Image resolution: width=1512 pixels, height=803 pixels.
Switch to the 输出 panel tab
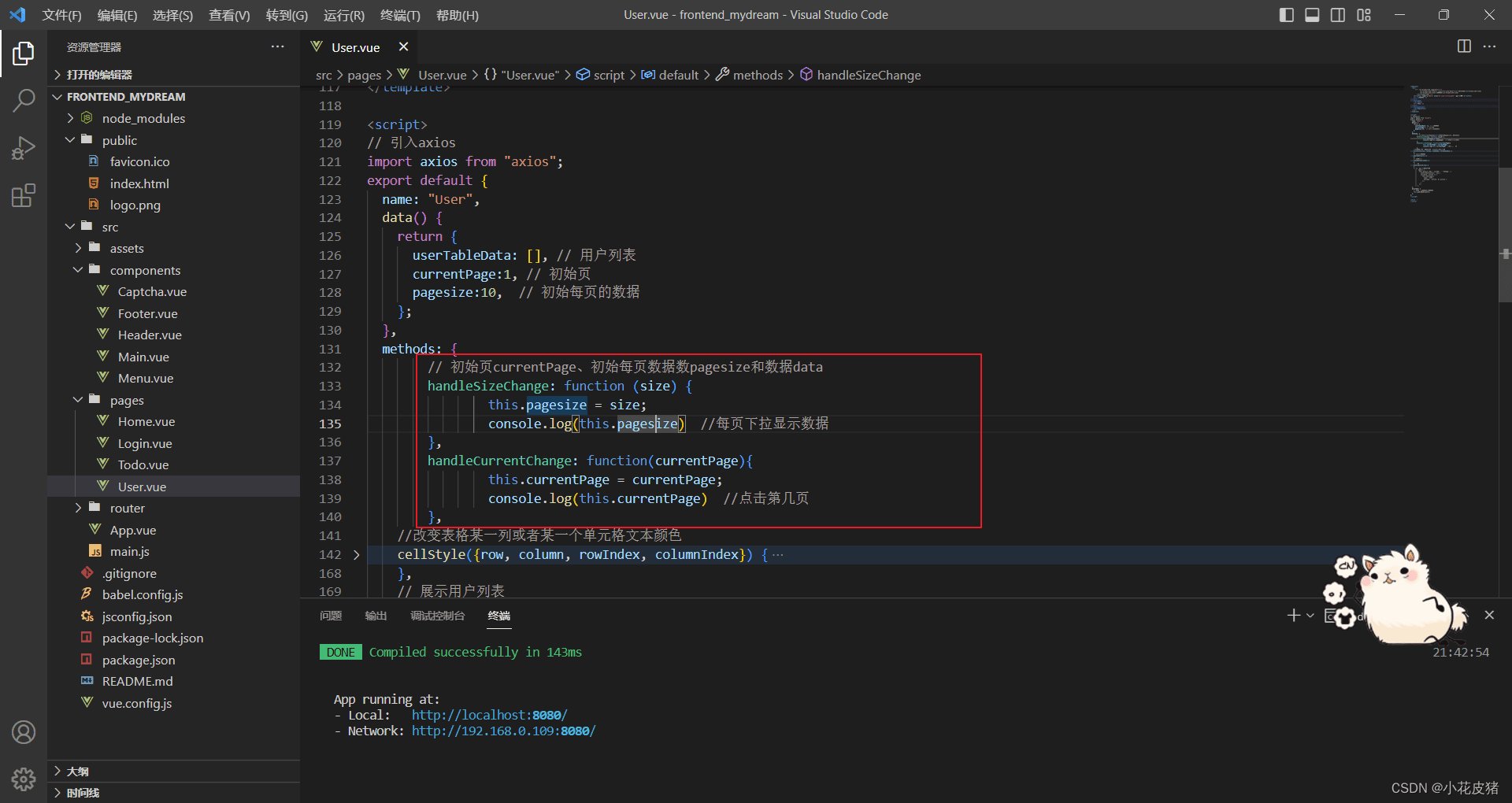pyautogui.click(x=376, y=616)
